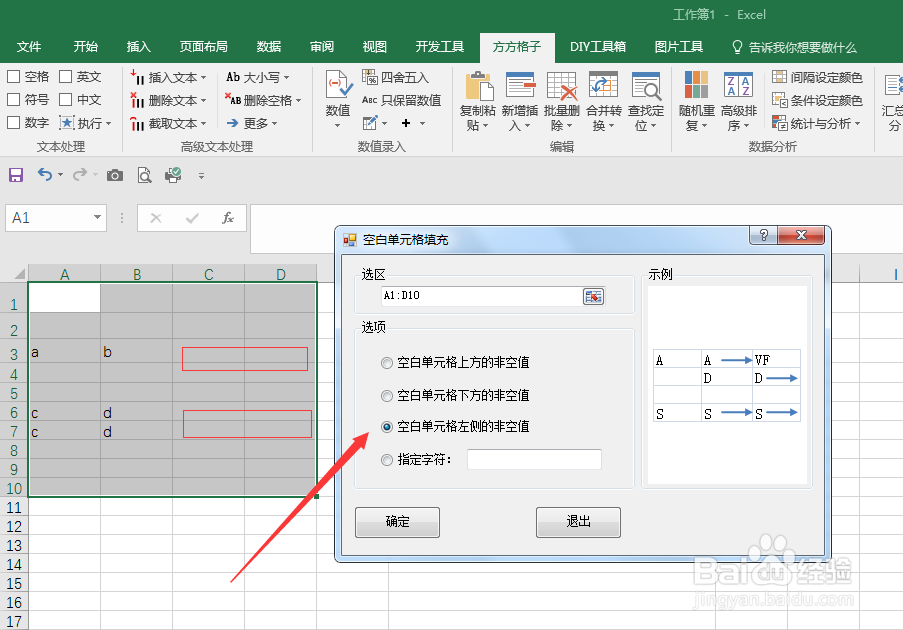The height and width of the screenshot is (630, 903).
Task: Expand the Name Box dropdown arrow
Action: point(97,217)
